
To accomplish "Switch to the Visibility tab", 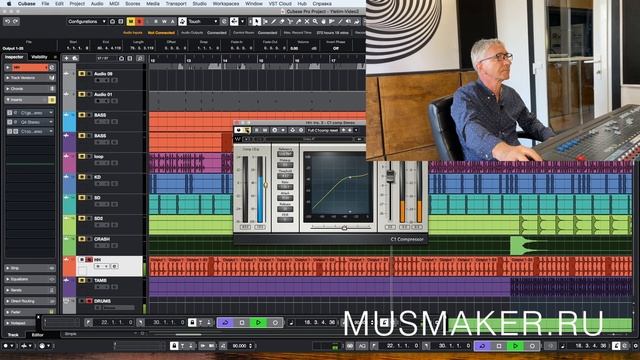I will (x=40, y=57).
